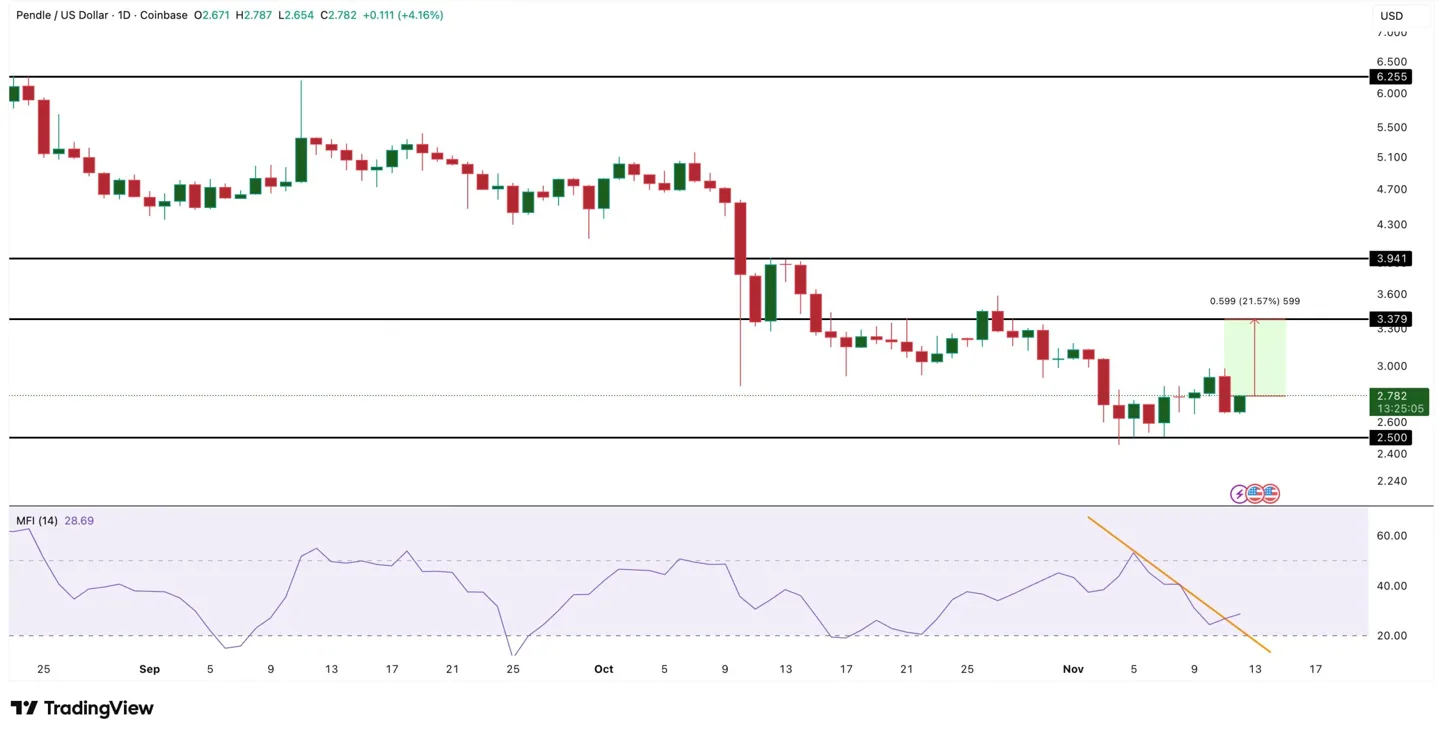Click the 6.255 price level label
This screenshot has width=1440, height=733.
1392,76
